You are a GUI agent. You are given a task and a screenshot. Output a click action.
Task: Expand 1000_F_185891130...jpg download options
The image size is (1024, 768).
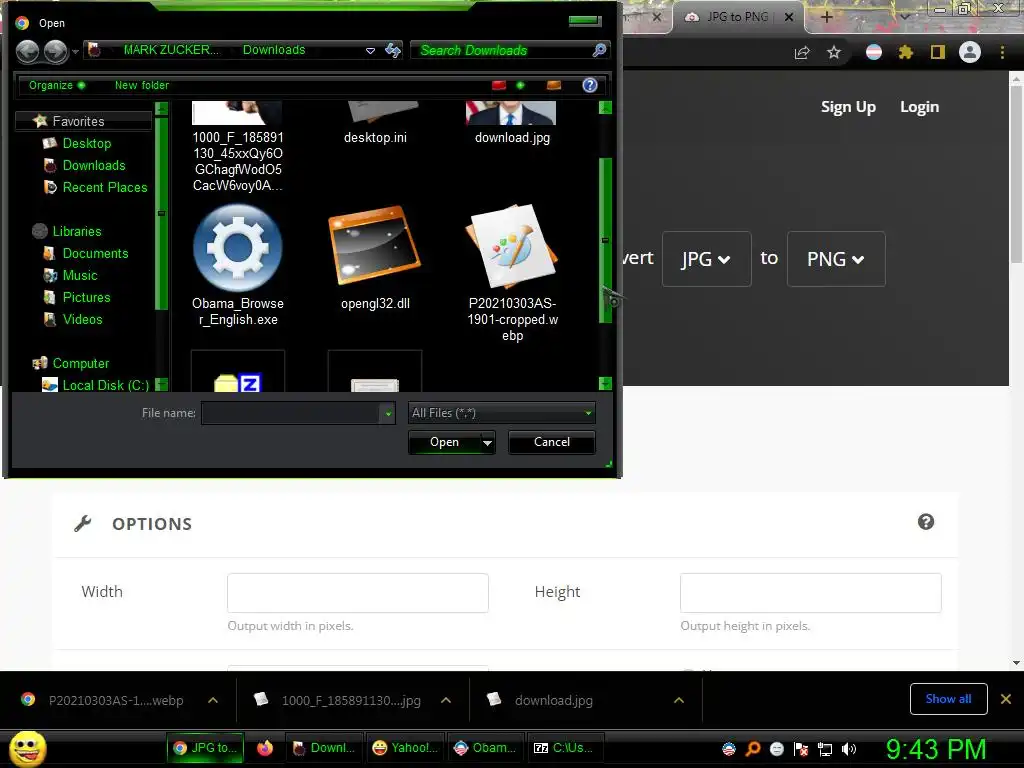pos(446,700)
